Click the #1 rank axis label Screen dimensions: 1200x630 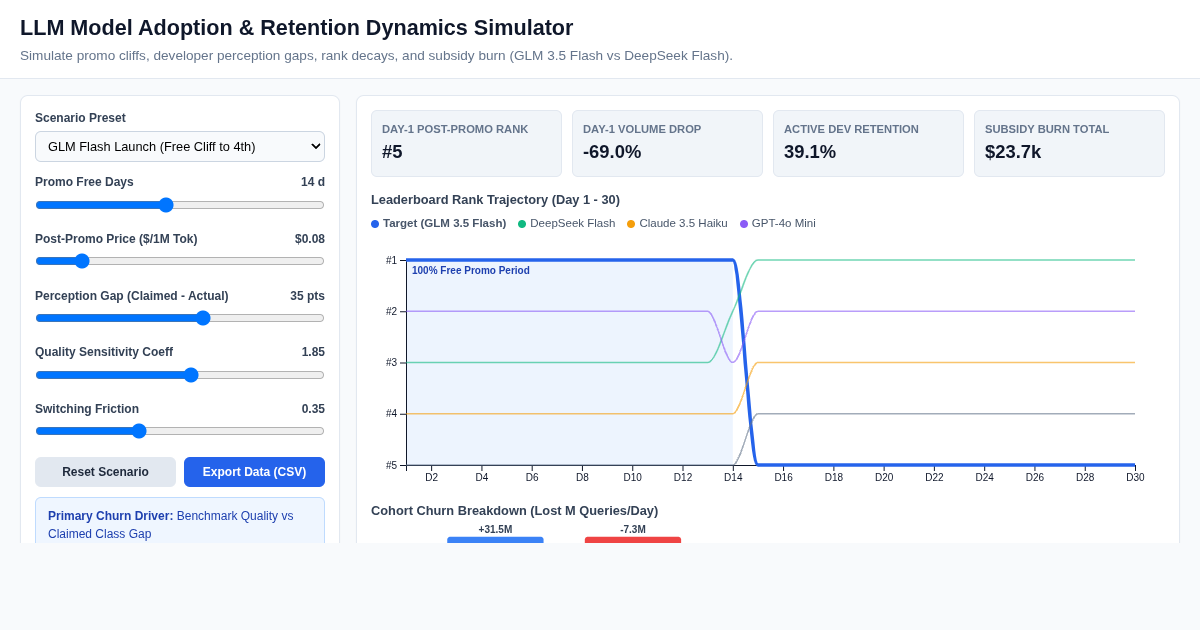point(391,260)
